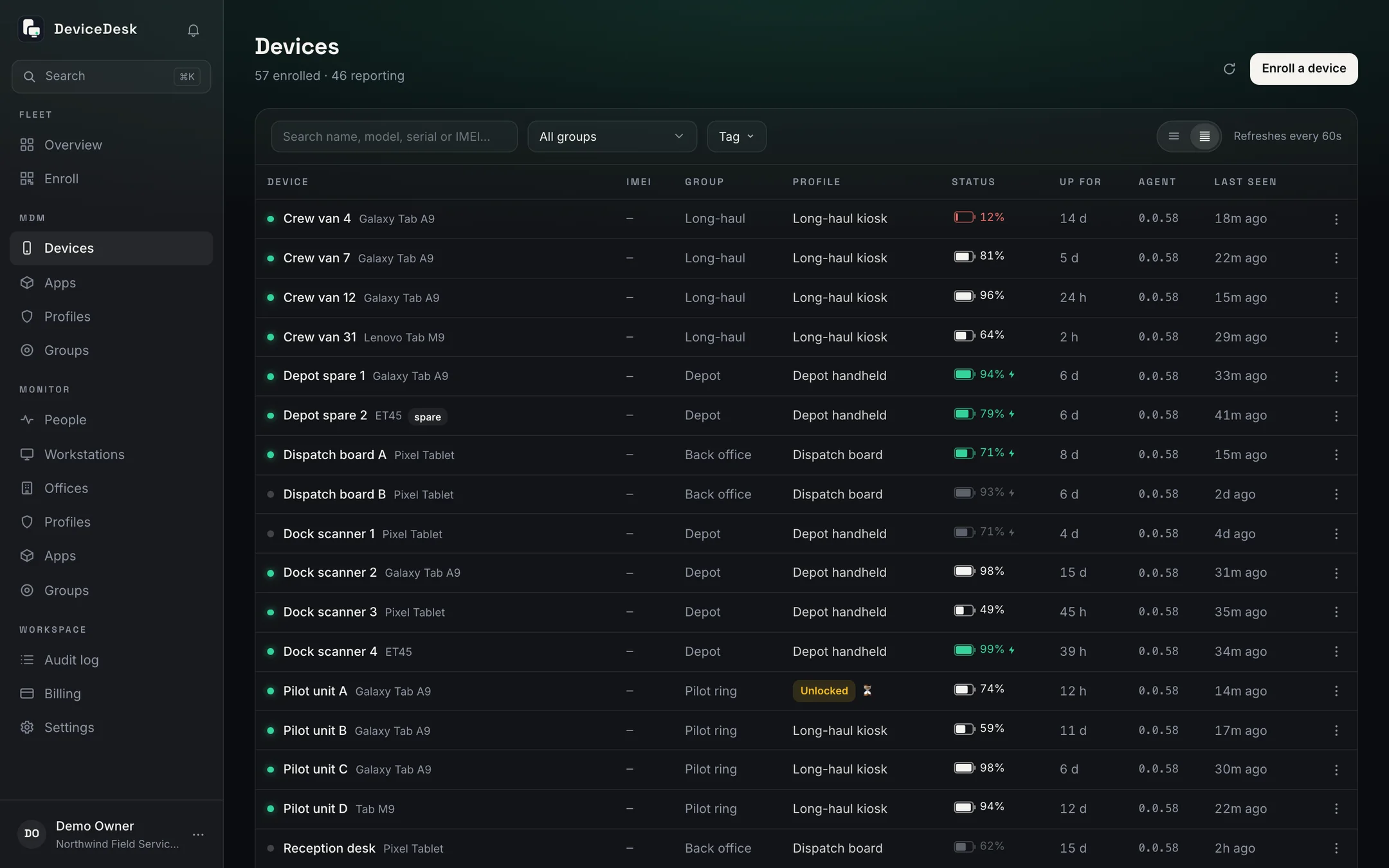Click the sidebar Search box
This screenshot has height=868, width=1389.
point(111,77)
